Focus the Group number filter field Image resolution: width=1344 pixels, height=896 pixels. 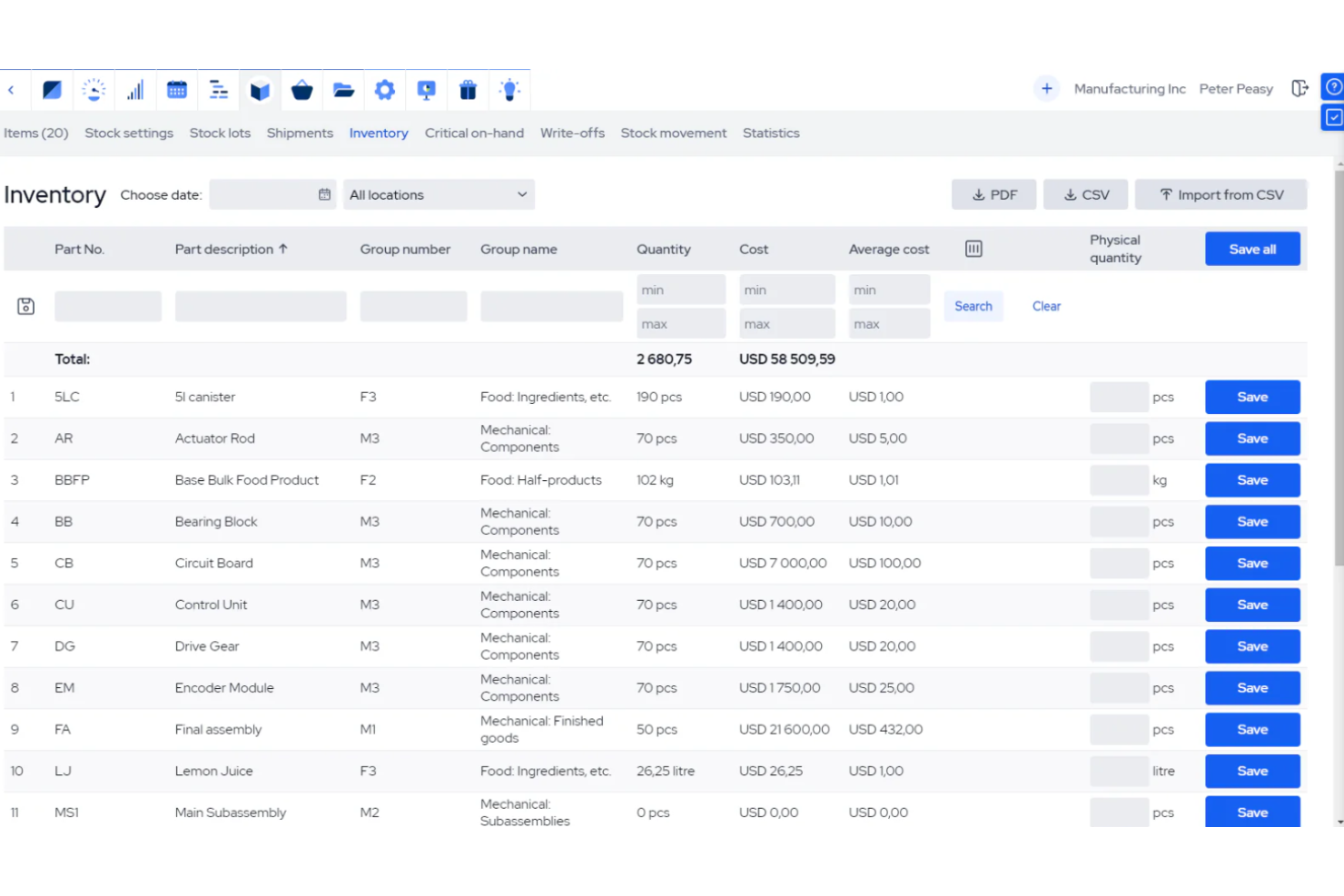413,306
